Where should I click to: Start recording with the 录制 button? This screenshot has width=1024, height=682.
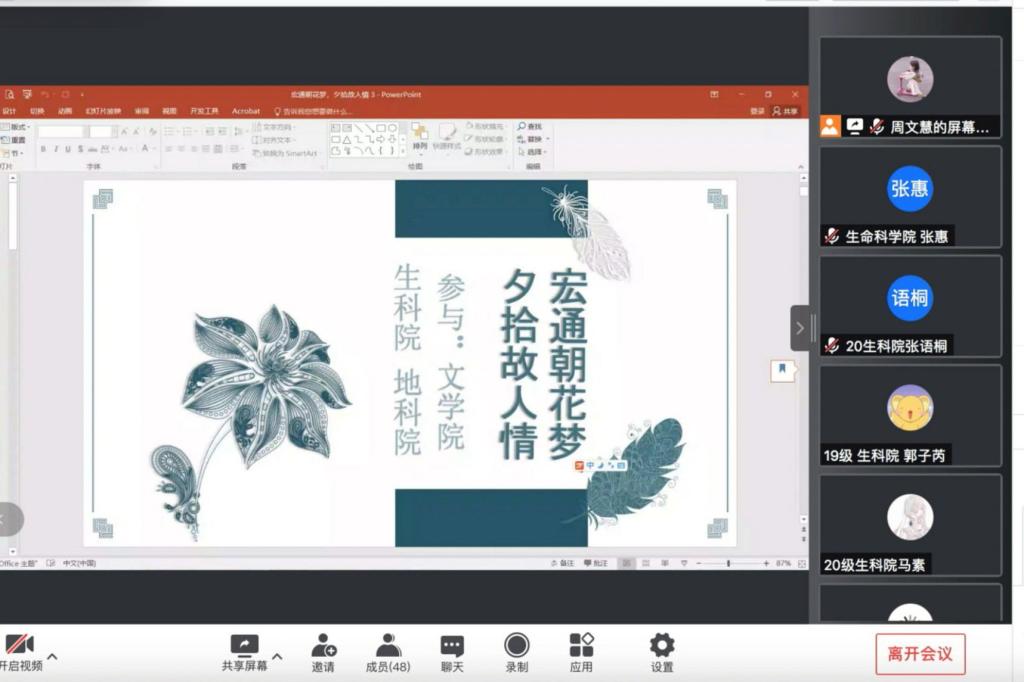tap(516, 646)
